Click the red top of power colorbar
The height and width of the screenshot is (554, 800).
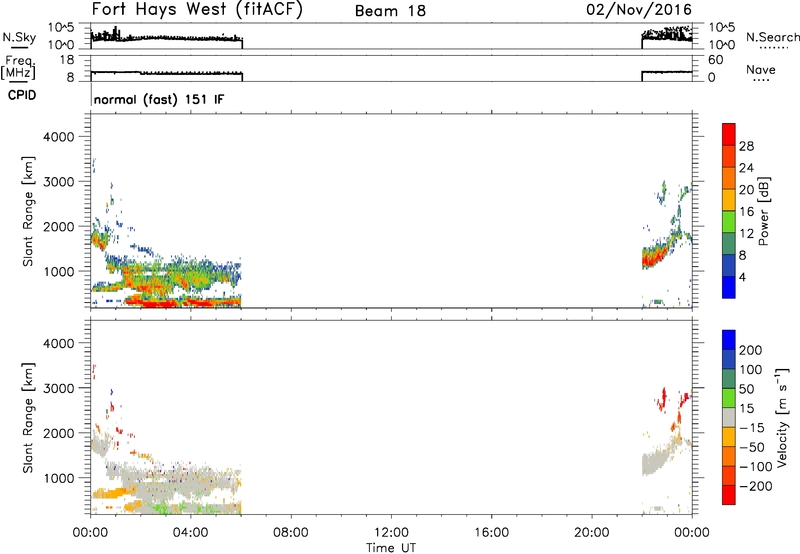point(729,134)
